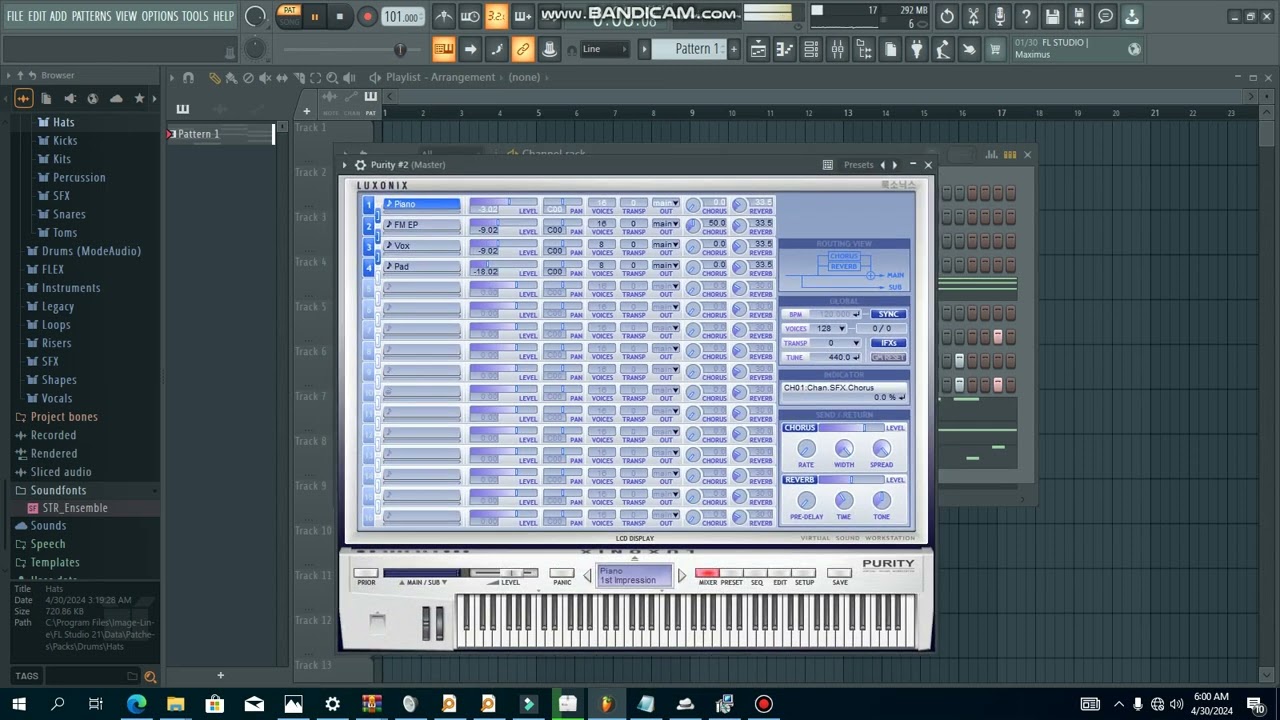Image resolution: width=1280 pixels, height=720 pixels.
Task: Adjust the Reverb TIME knob
Action: pyautogui.click(x=843, y=501)
